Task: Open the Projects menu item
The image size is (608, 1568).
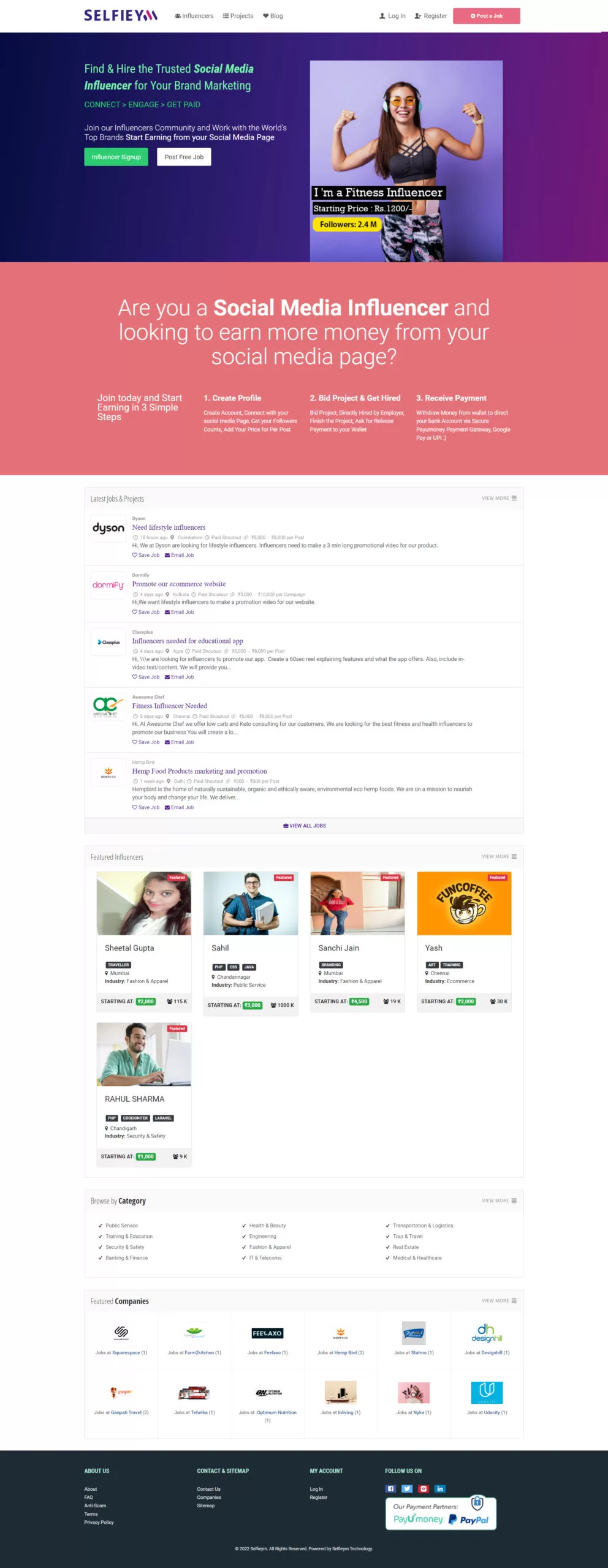Action: pos(238,16)
